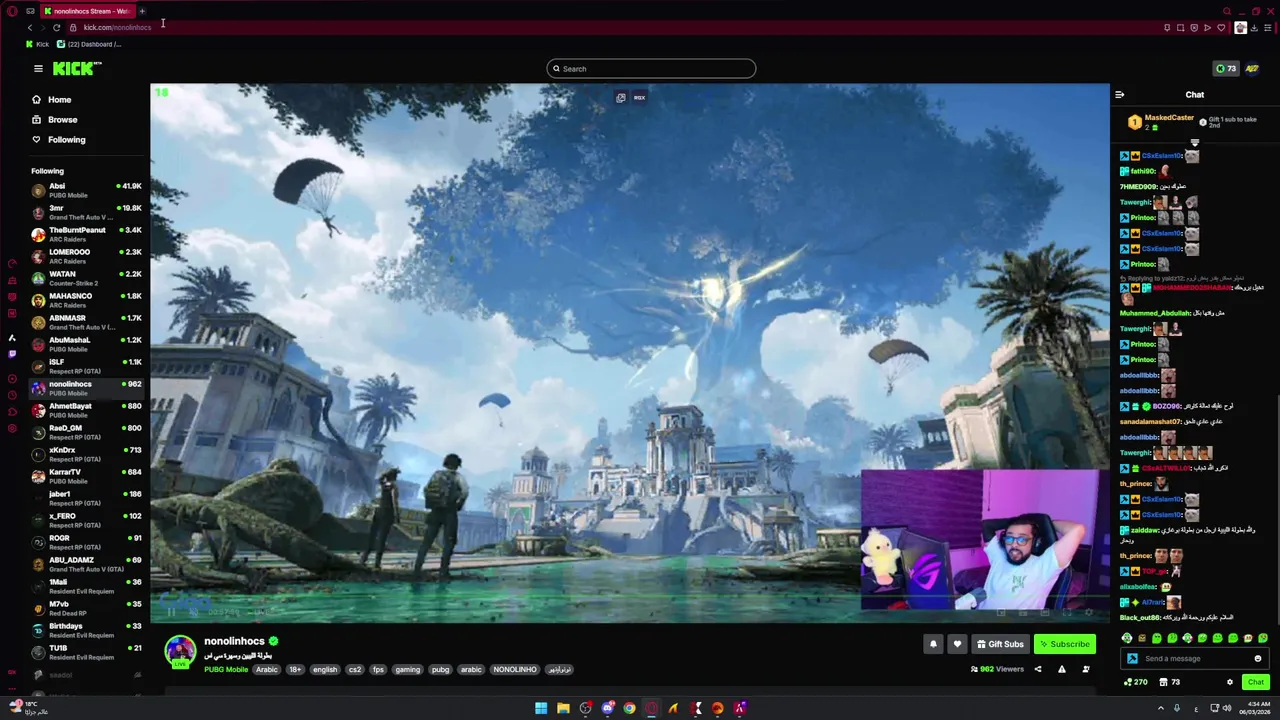Open the user profile avatar menu
Screen dimensions: 1280x720
tap(1252, 69)
